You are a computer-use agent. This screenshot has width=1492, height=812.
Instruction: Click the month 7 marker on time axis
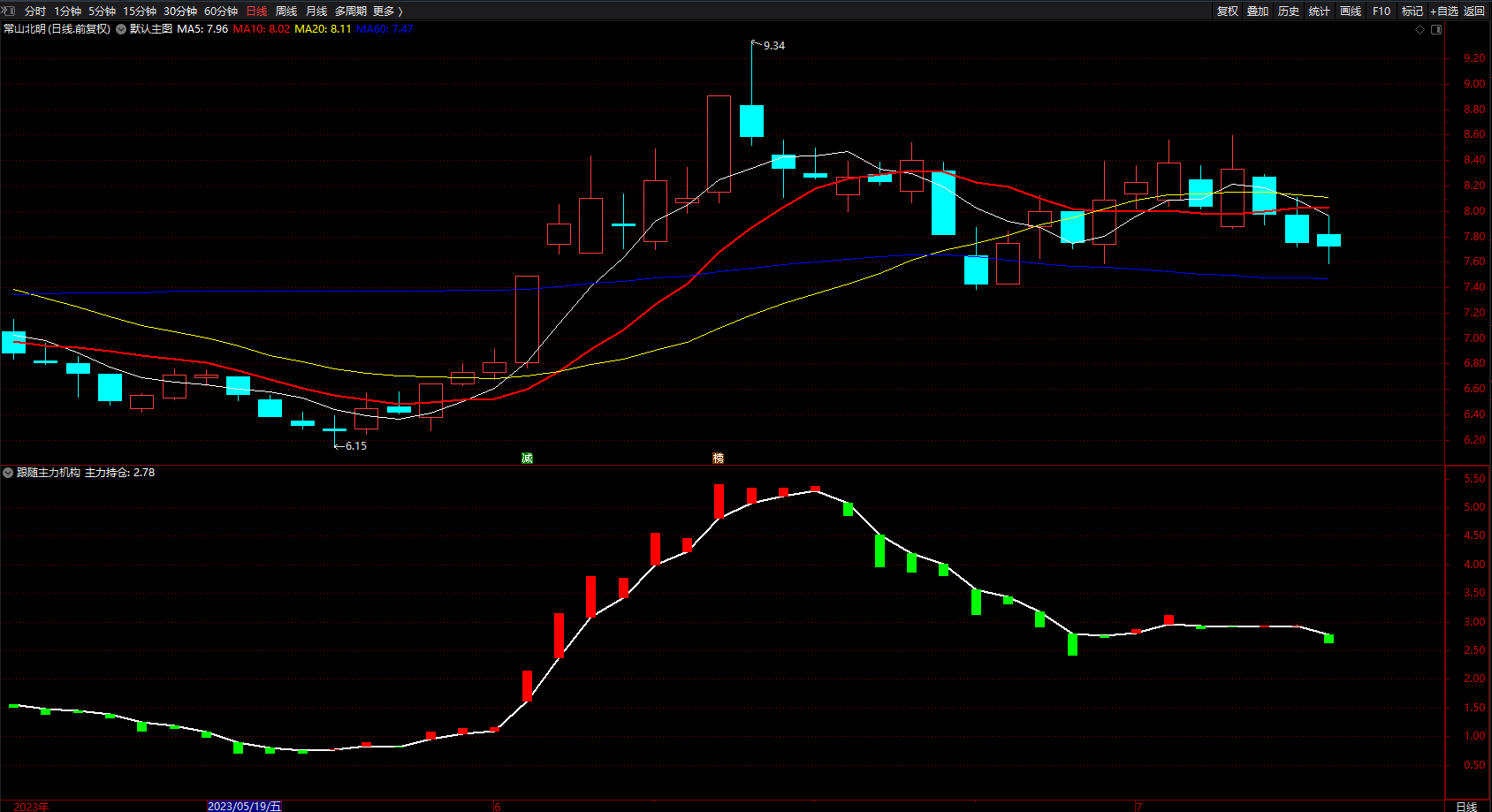(1138, 806)
